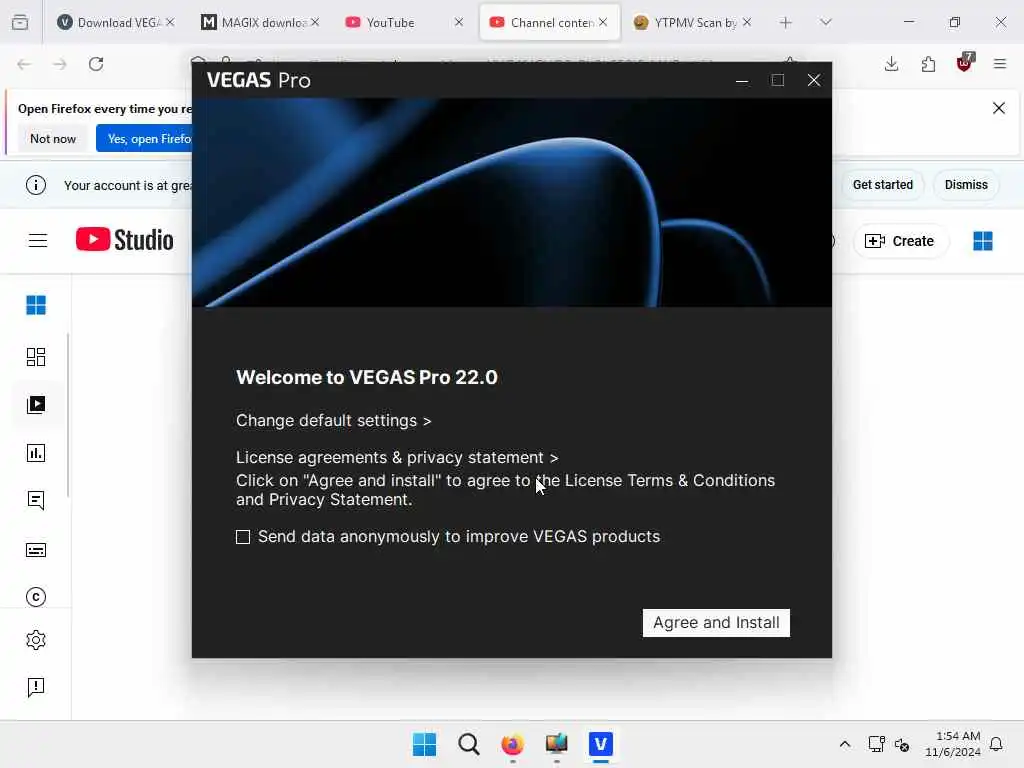Viewport: 1024px width, 768px height.
Task: Click the YouTube Studio logo
Action: (x=124, y=240)
